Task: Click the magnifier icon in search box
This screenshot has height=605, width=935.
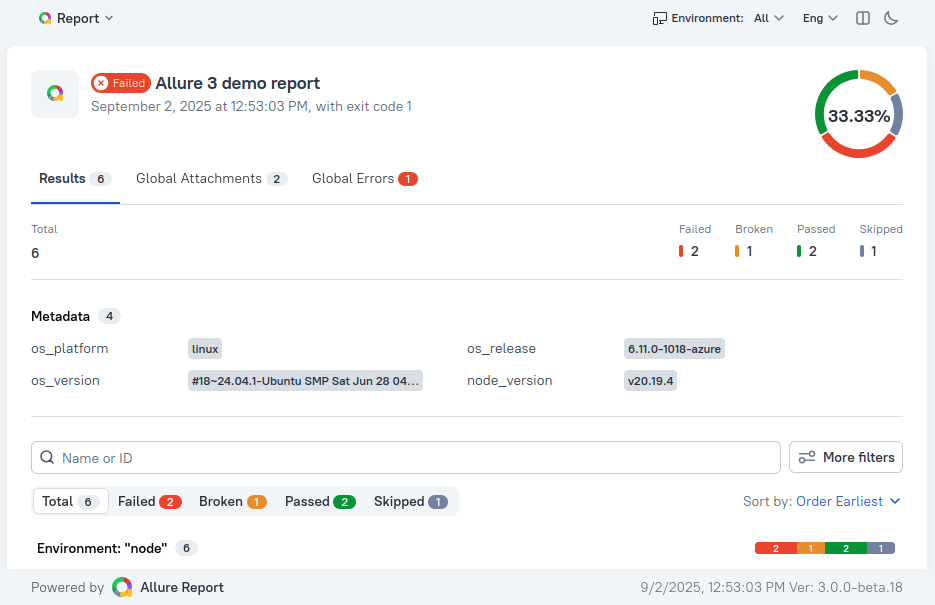Action: [47, 458]
